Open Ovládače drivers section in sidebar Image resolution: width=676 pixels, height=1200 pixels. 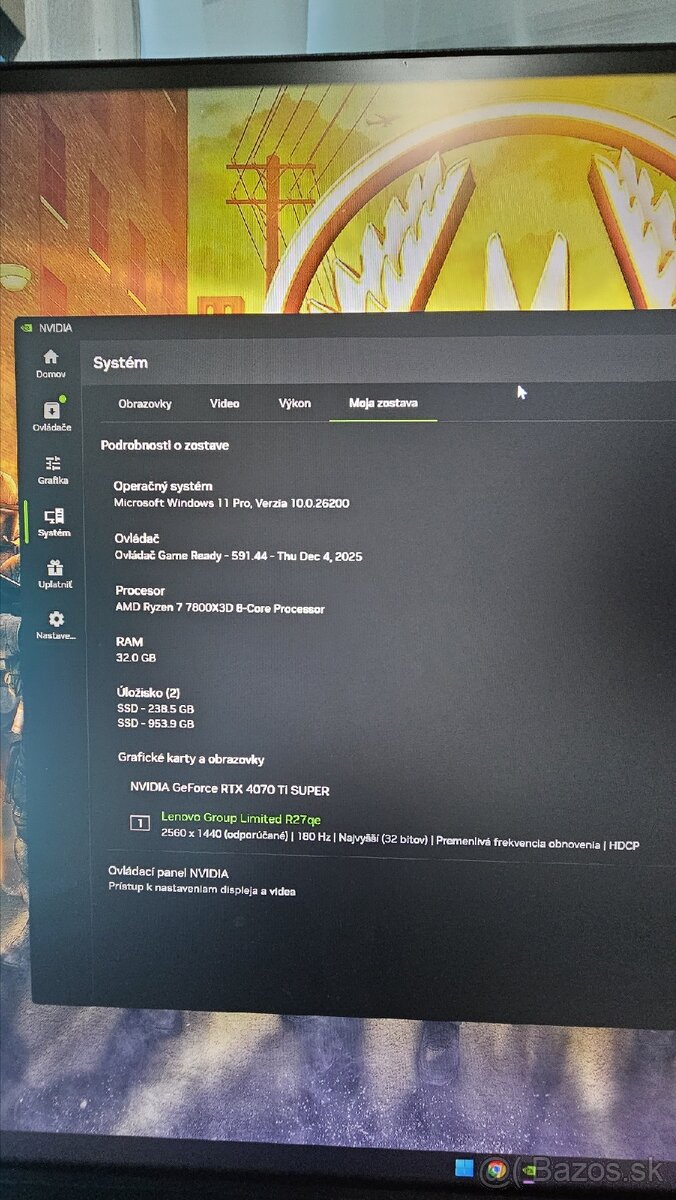pyautogui.click(x=51, y=411)
